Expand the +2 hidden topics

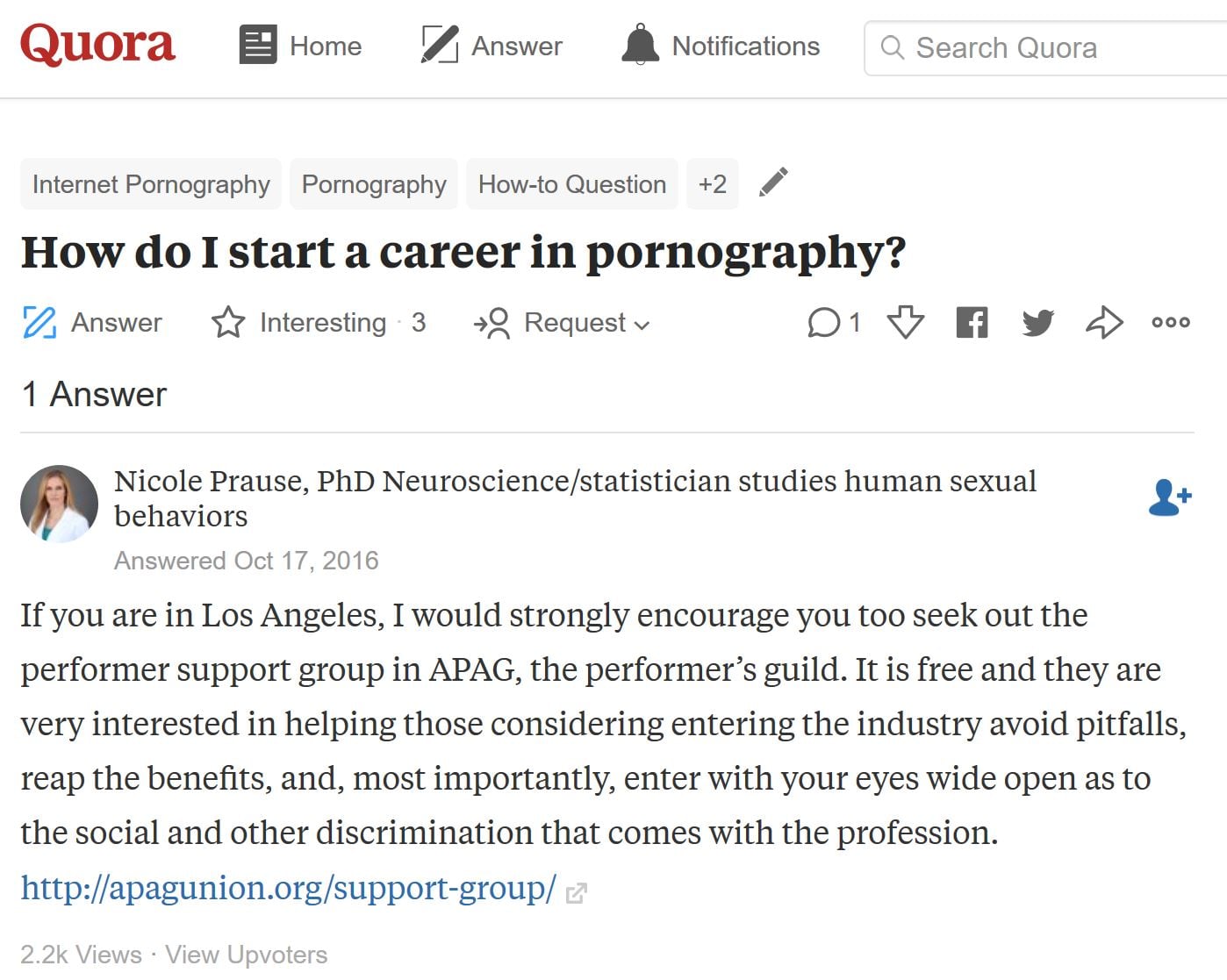(712, 184)
